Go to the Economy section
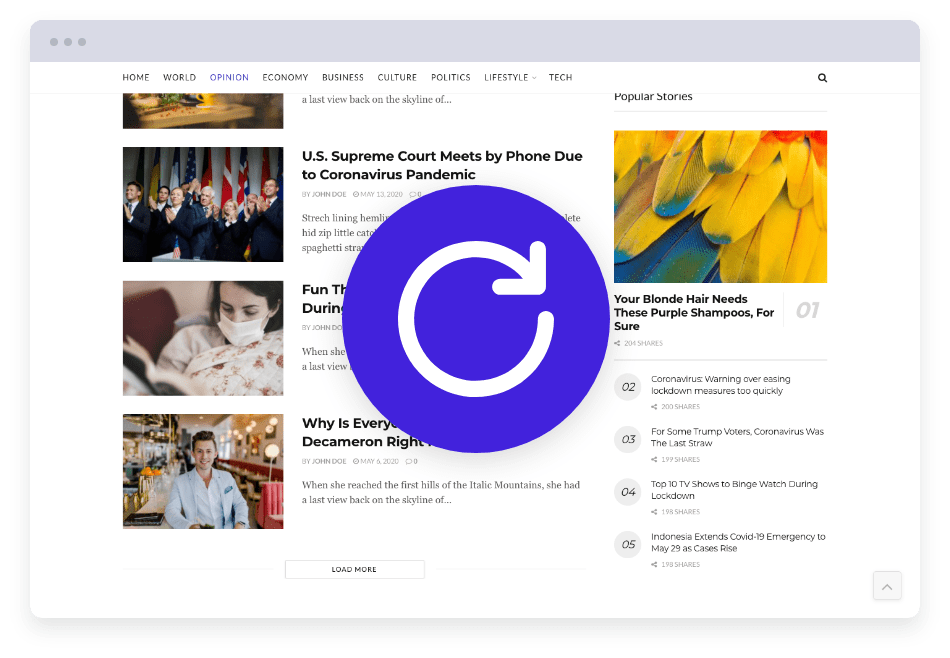Image resolution: width=950 pixels, height=658 pixels. (285, 77)
